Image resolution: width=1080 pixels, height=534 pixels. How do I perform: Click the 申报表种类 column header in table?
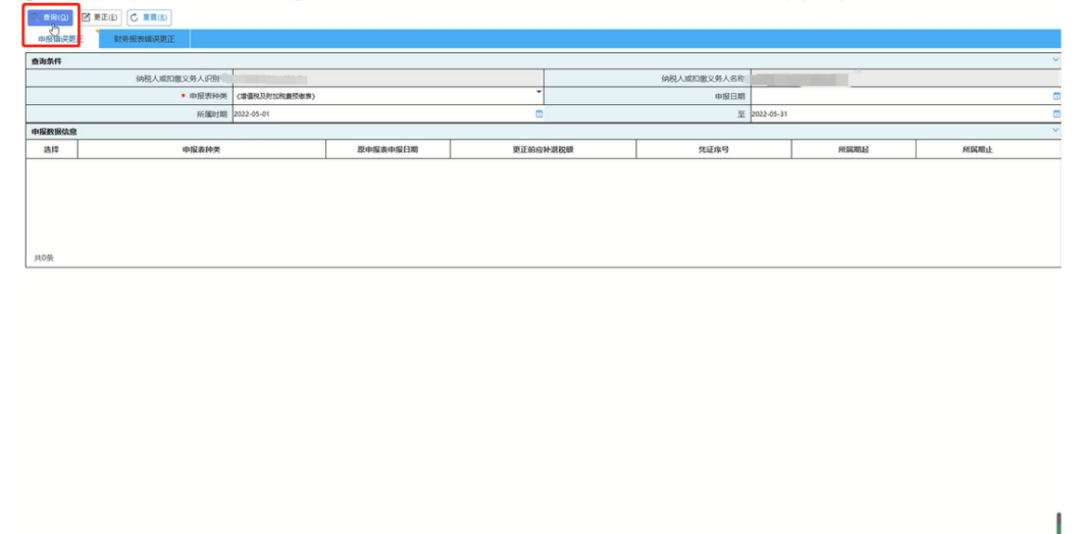201,150
